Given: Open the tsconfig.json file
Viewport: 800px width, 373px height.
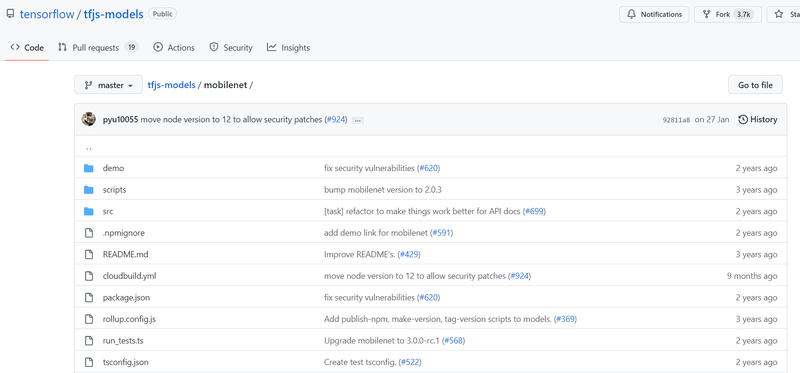Looking at the screenshot, I should tap(126, 362).
